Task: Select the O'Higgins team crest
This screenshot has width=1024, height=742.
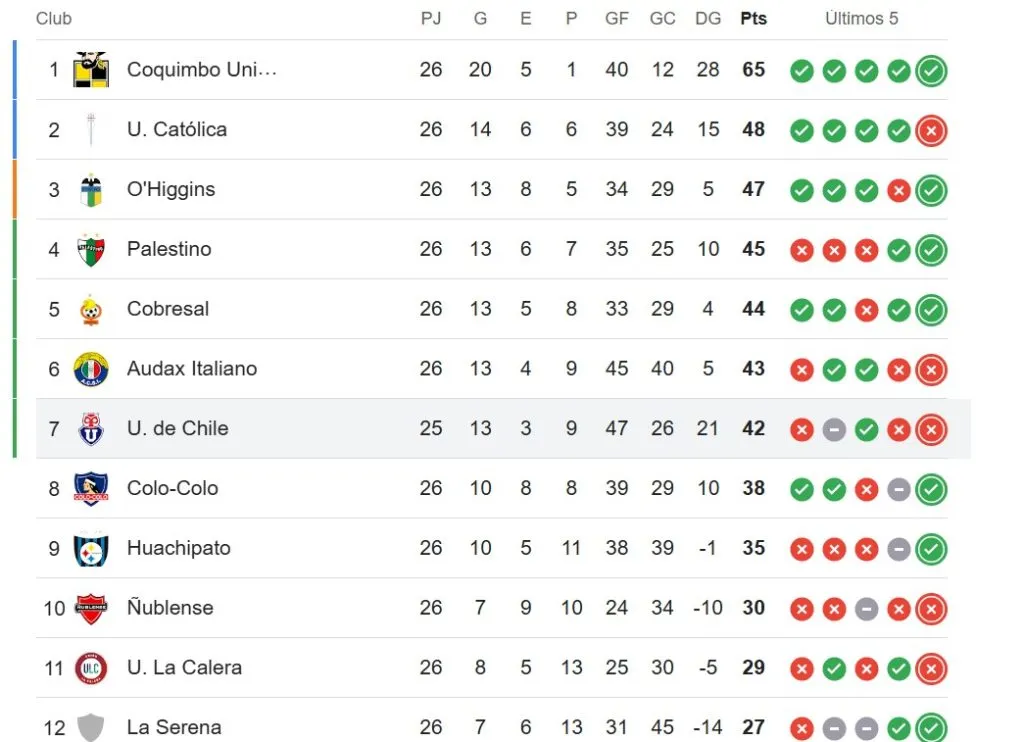Action: point(89,189)
